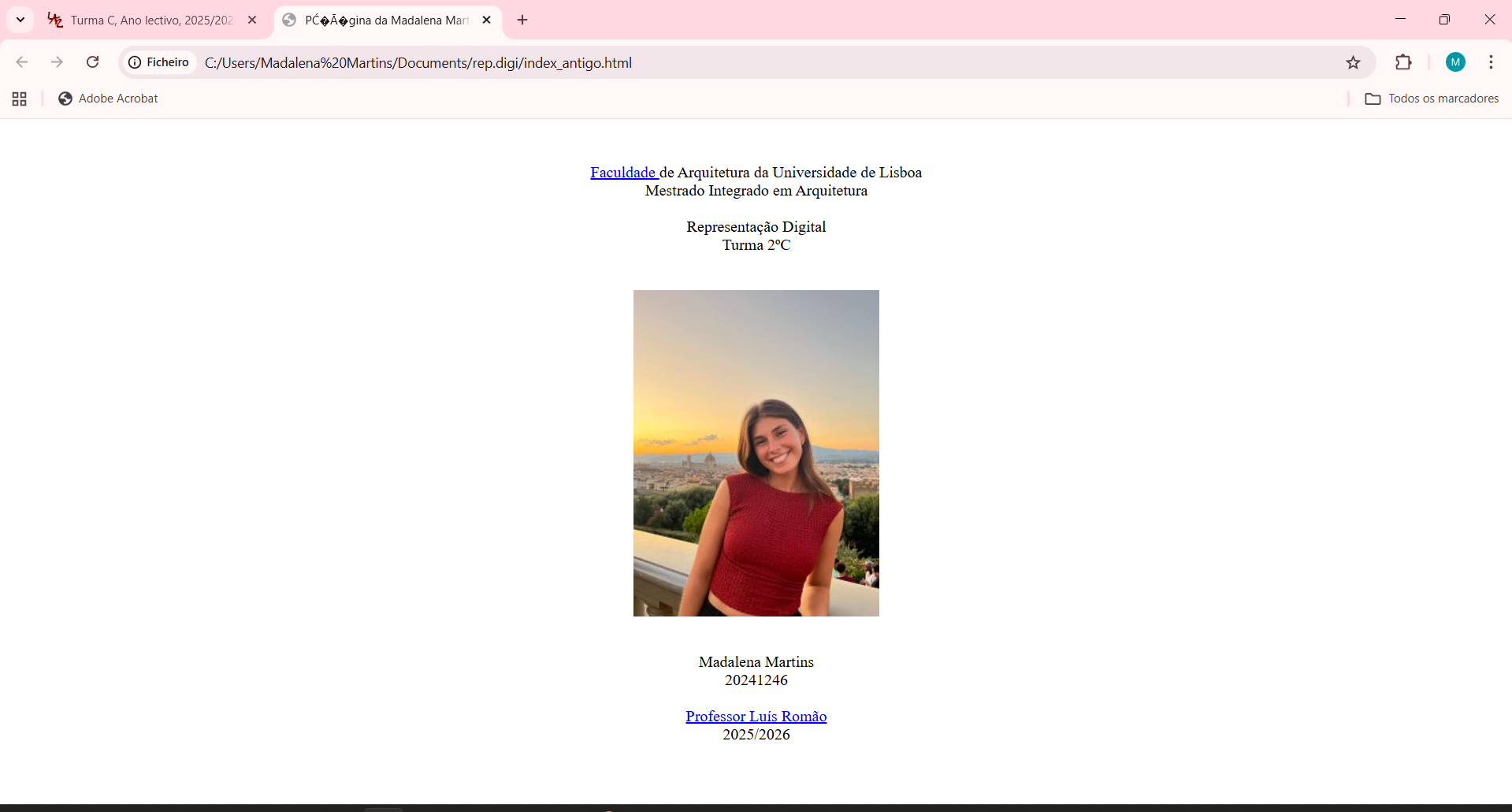Open the tab search dropdown arrow
Screen dimensions: 1512x812
tap(20, 20)
